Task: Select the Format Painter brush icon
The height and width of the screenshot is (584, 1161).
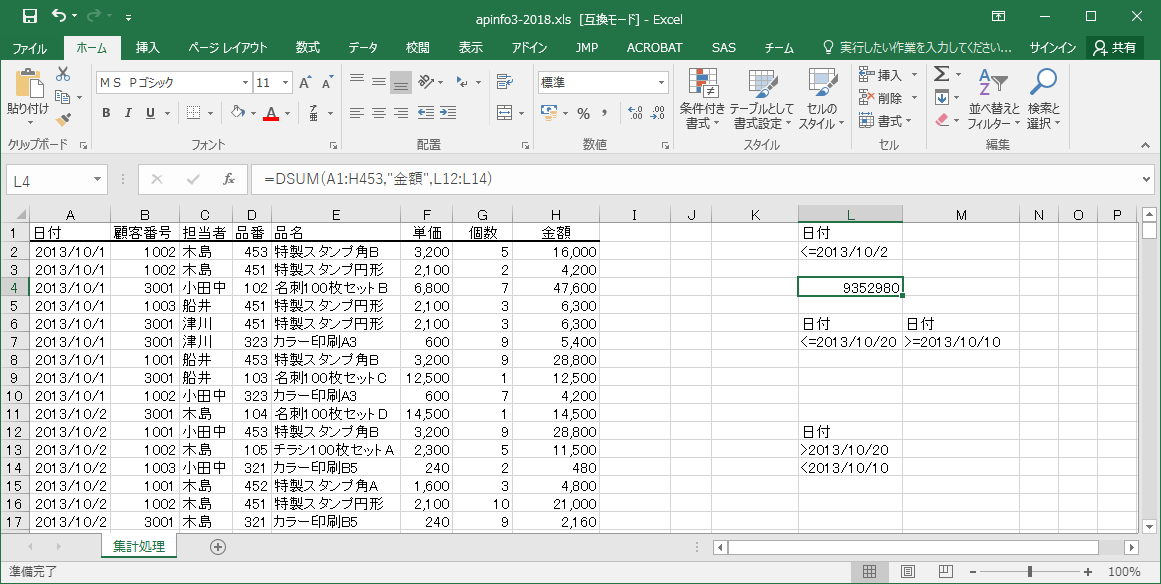Action: (63, 119)
